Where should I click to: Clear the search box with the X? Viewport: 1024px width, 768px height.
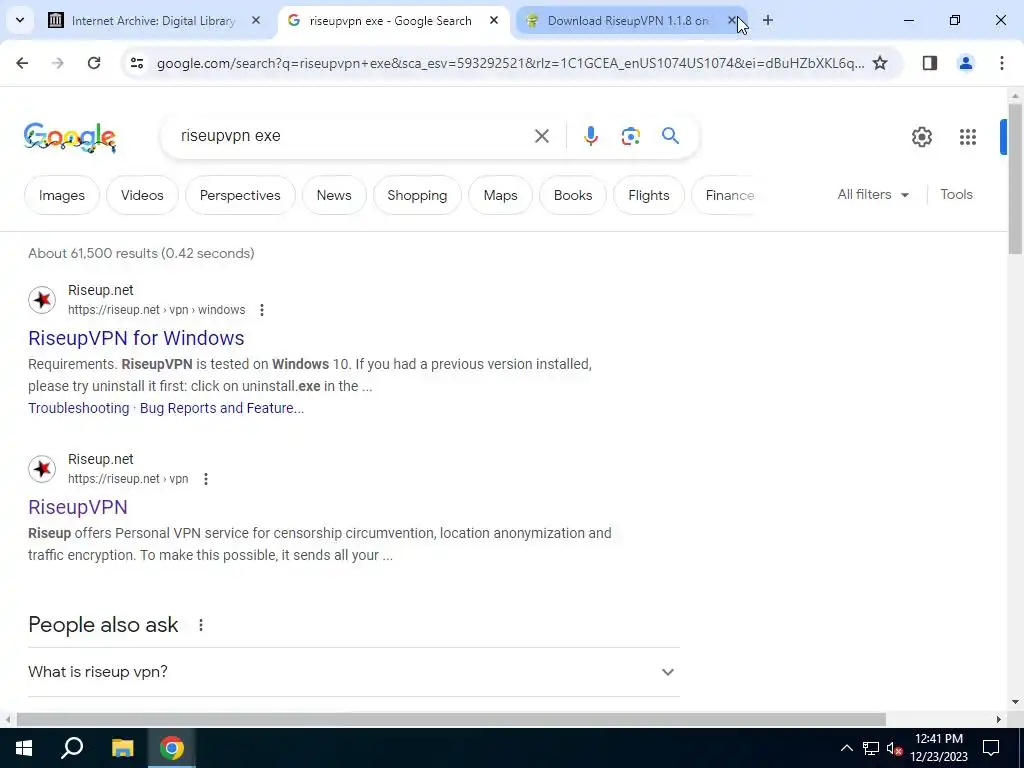point(541,136)
